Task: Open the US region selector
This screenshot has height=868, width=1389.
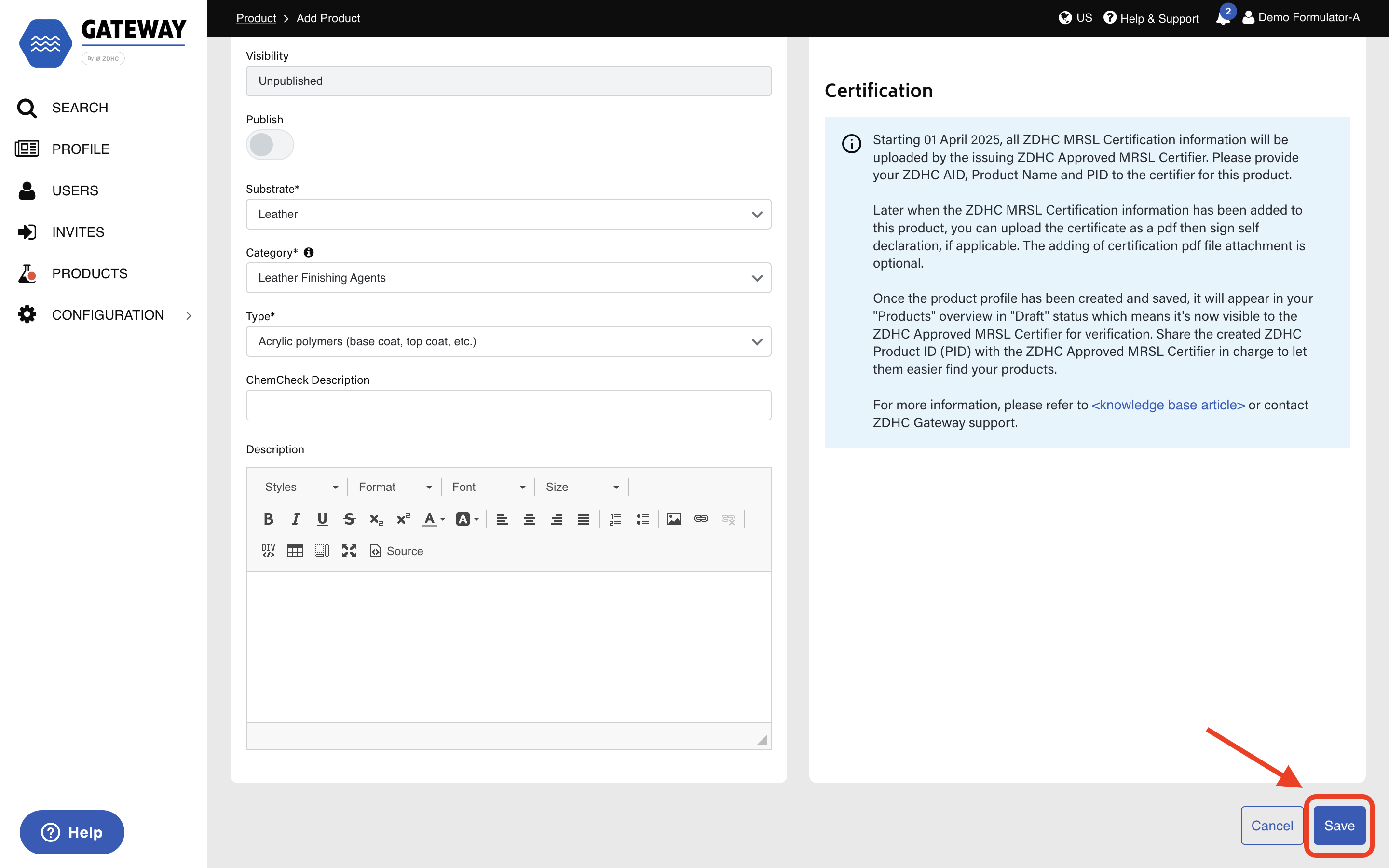Action: click(x=1075, y=18)
